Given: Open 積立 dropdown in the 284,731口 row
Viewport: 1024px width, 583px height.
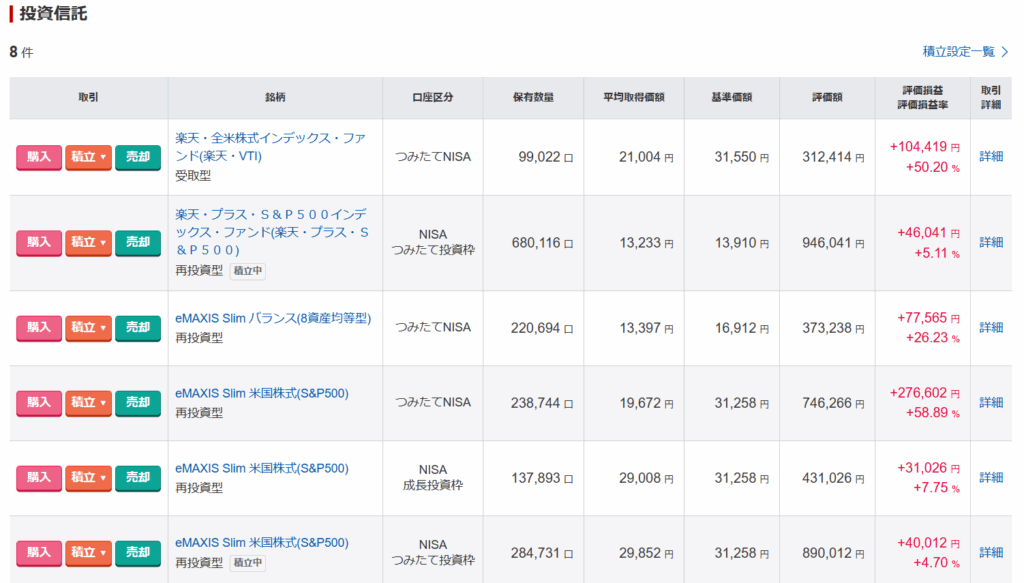Looking at the screenshot, I should pyautogui.click(x=88, y=553).
